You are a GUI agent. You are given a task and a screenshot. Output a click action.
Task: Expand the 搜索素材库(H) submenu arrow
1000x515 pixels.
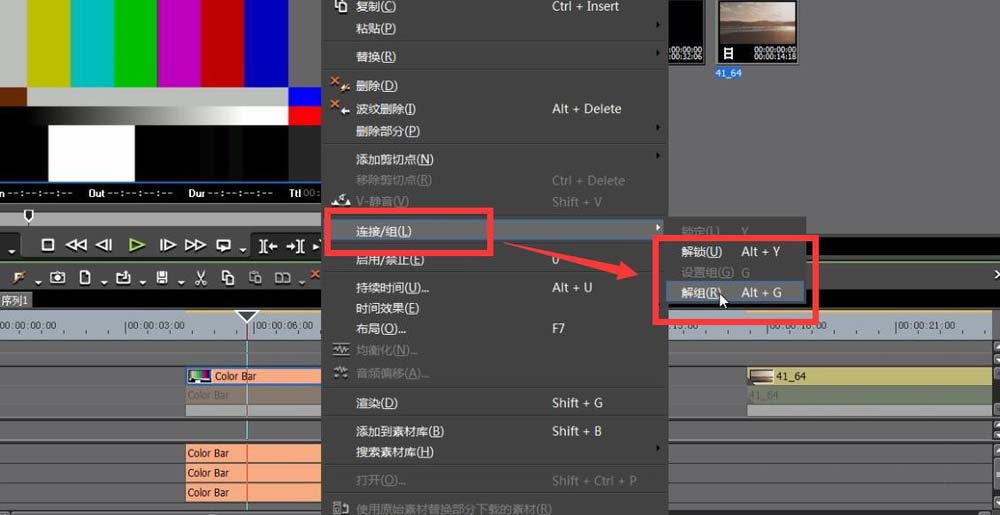point(658,449)
